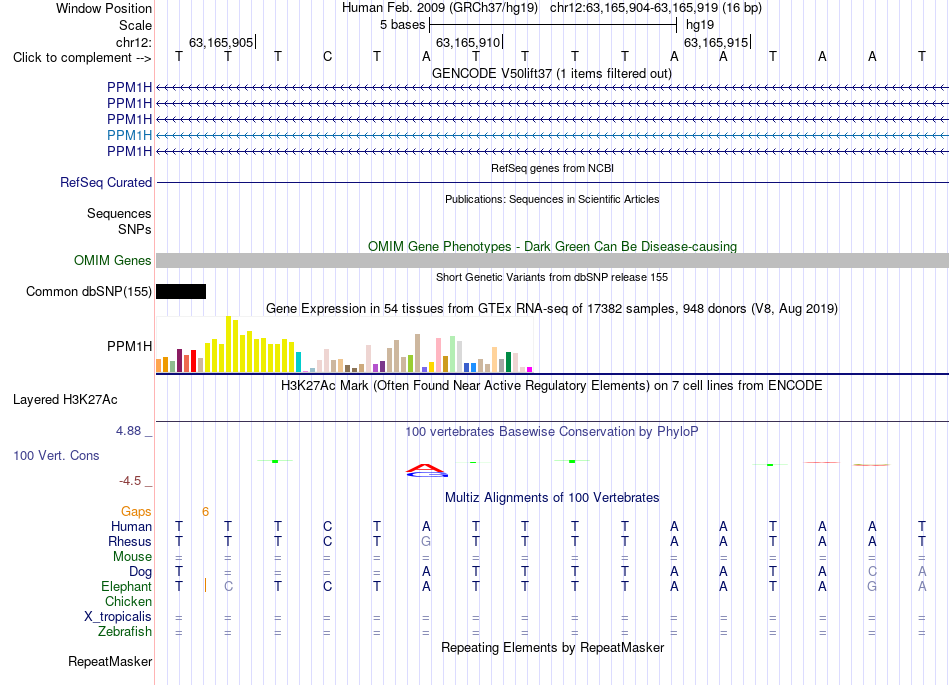Click the gray C in Dog row
Viewport: 950px width, 685px height.
872,572
